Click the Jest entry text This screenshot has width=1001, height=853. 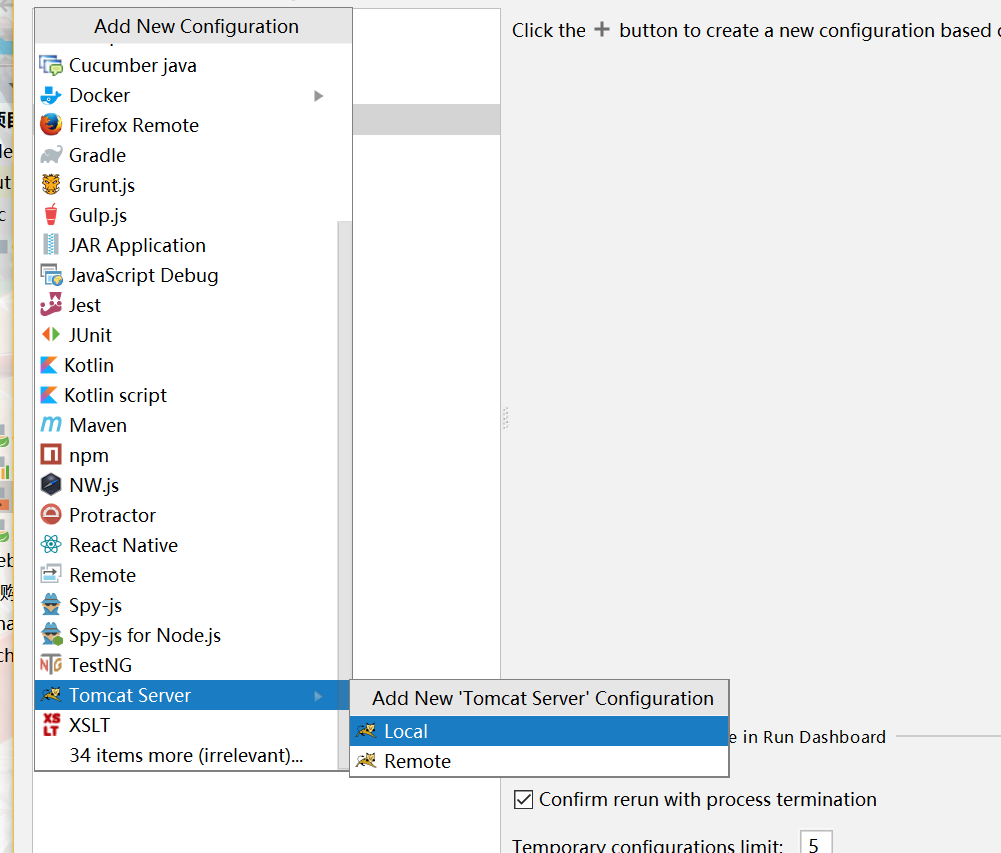[x=85, y=305]
